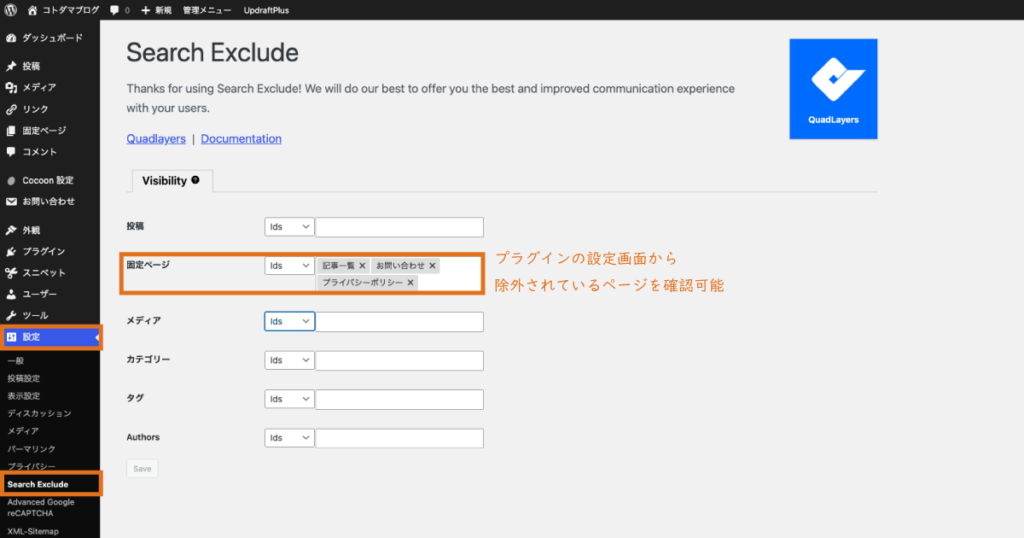The width and height of the screenshot is (1024, 538).
Task: Click the メディア icon in the sidebar
Action: point(11,87)
